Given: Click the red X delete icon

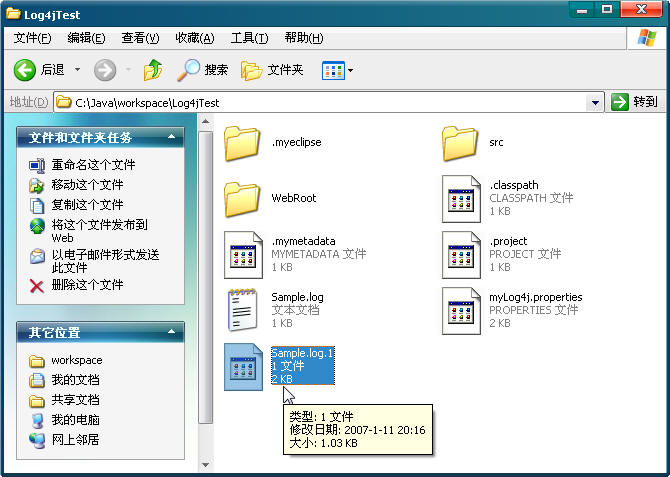Looking at the screenshot, I should point(37,286).
